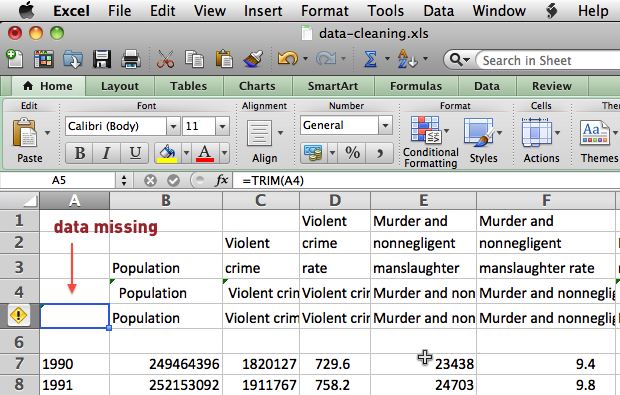
Task: Toggle Bold formatting
Action: pos(79,153)
